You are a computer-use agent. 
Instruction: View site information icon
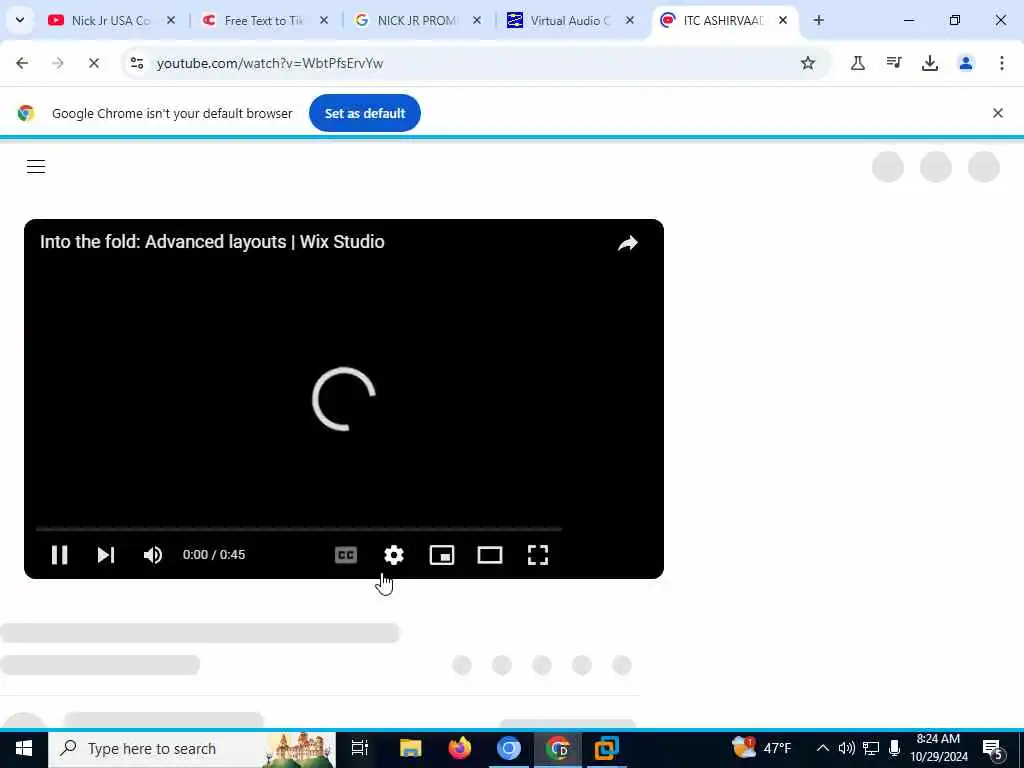pos(136,63)
